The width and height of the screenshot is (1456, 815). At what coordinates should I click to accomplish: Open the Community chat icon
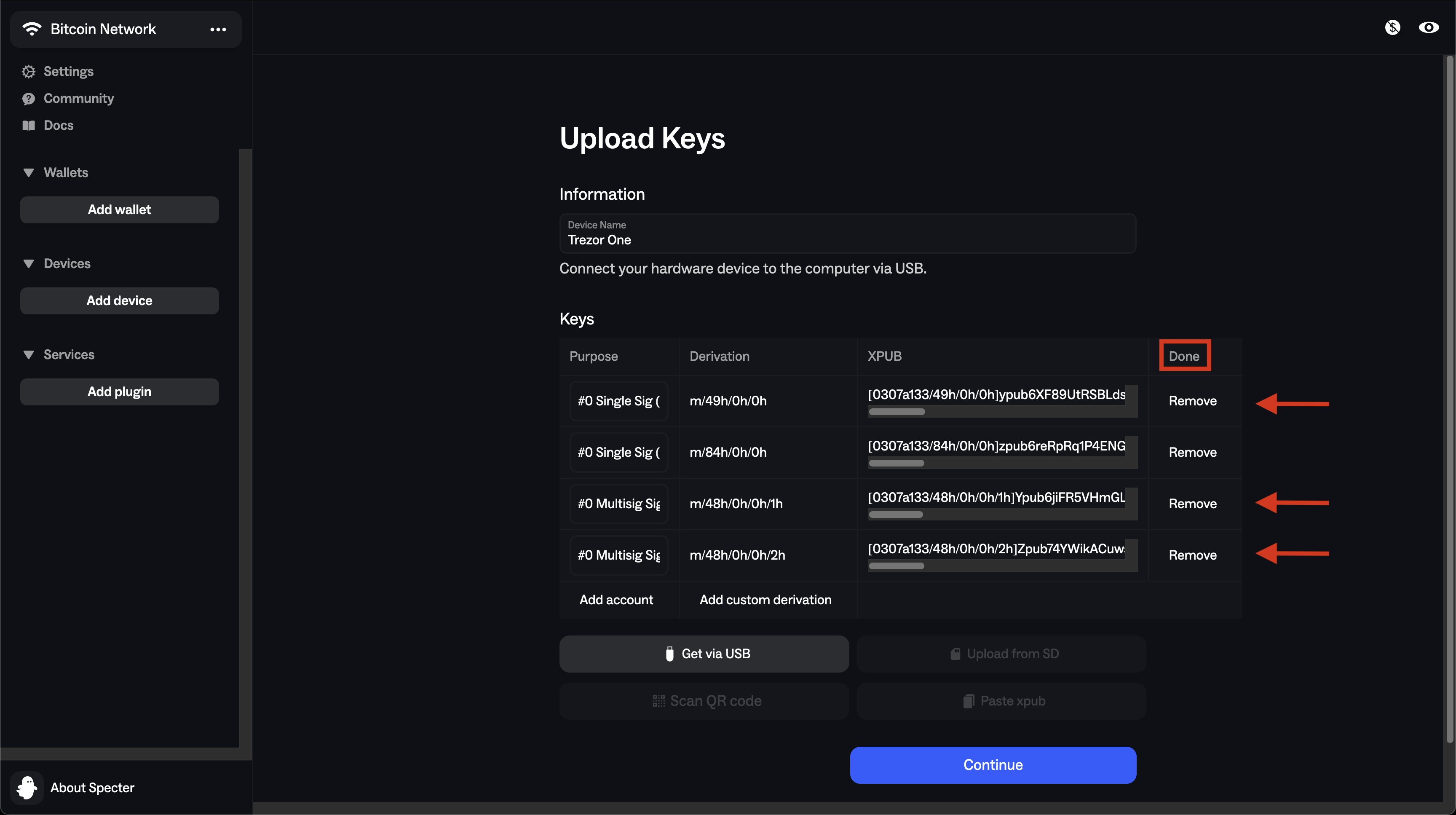click(x=28, y=99)
